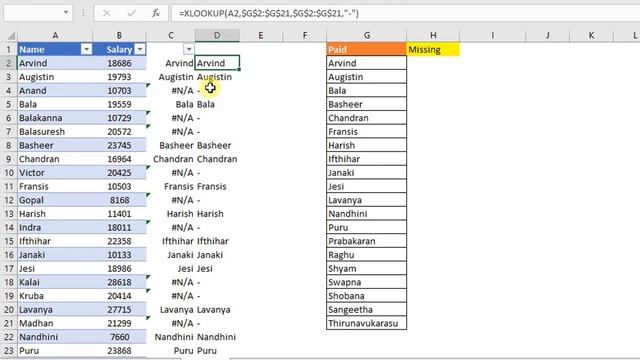Click the #N/A cell in row 4
The image size is (640, 360).
(x=171, y=91)
